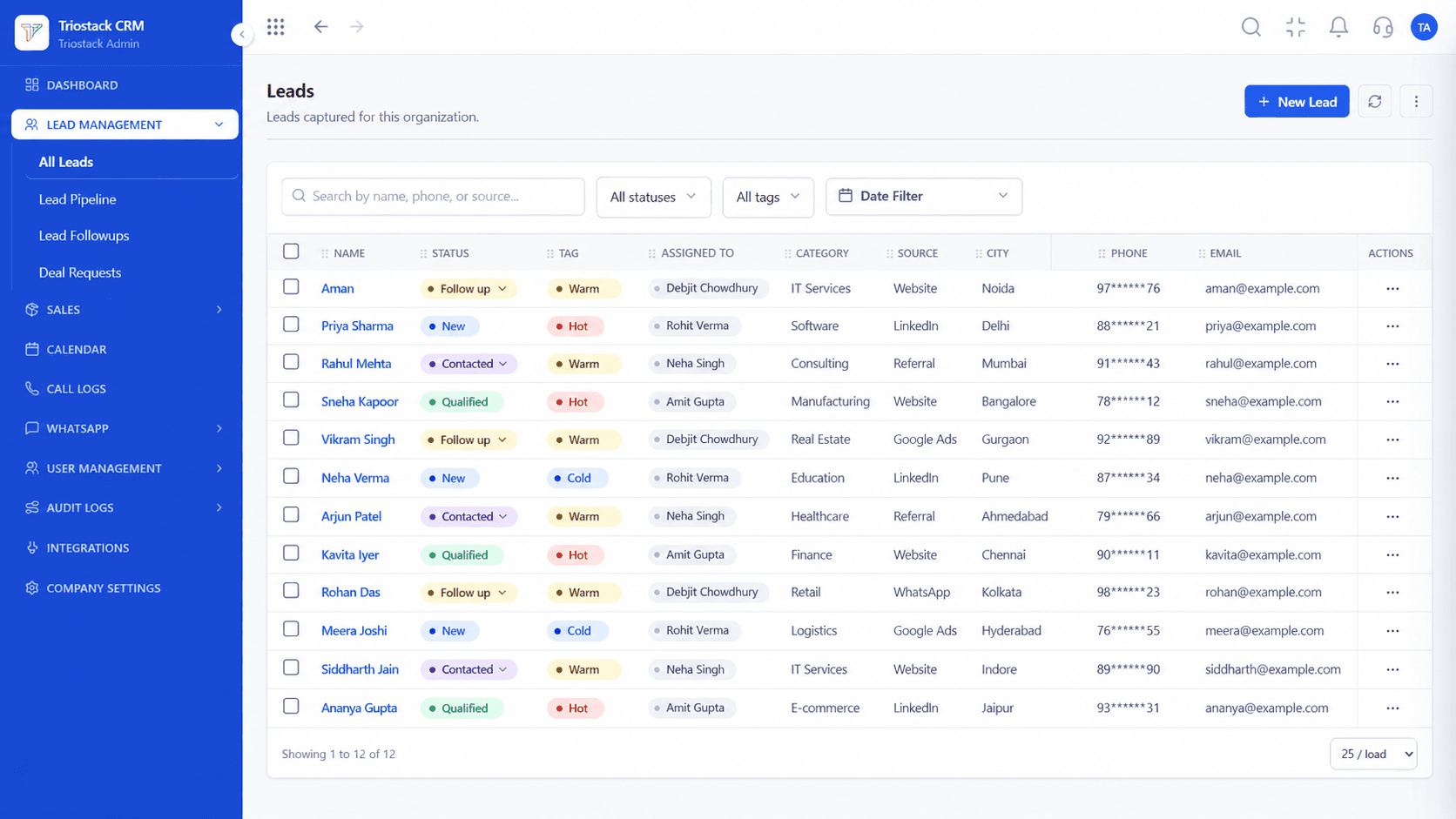Click the Email column drag handle icon

coord(1202,253)
